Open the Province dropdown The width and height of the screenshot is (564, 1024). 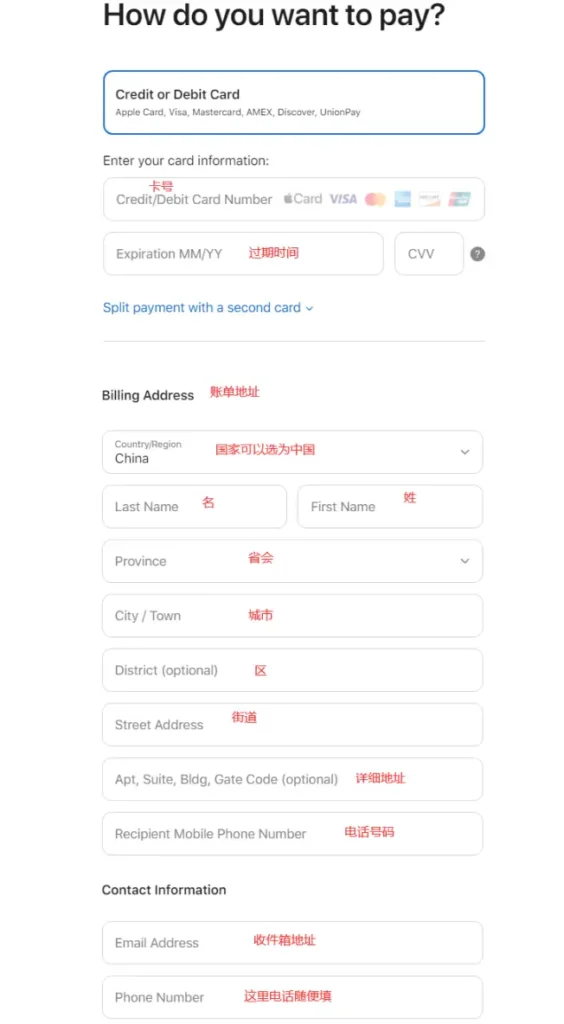tap(292, 561)
